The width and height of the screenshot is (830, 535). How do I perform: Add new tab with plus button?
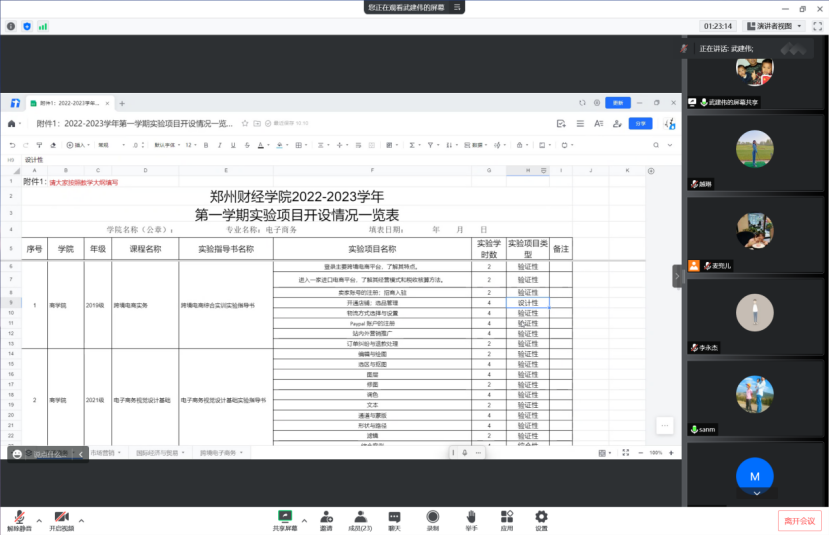122,103
